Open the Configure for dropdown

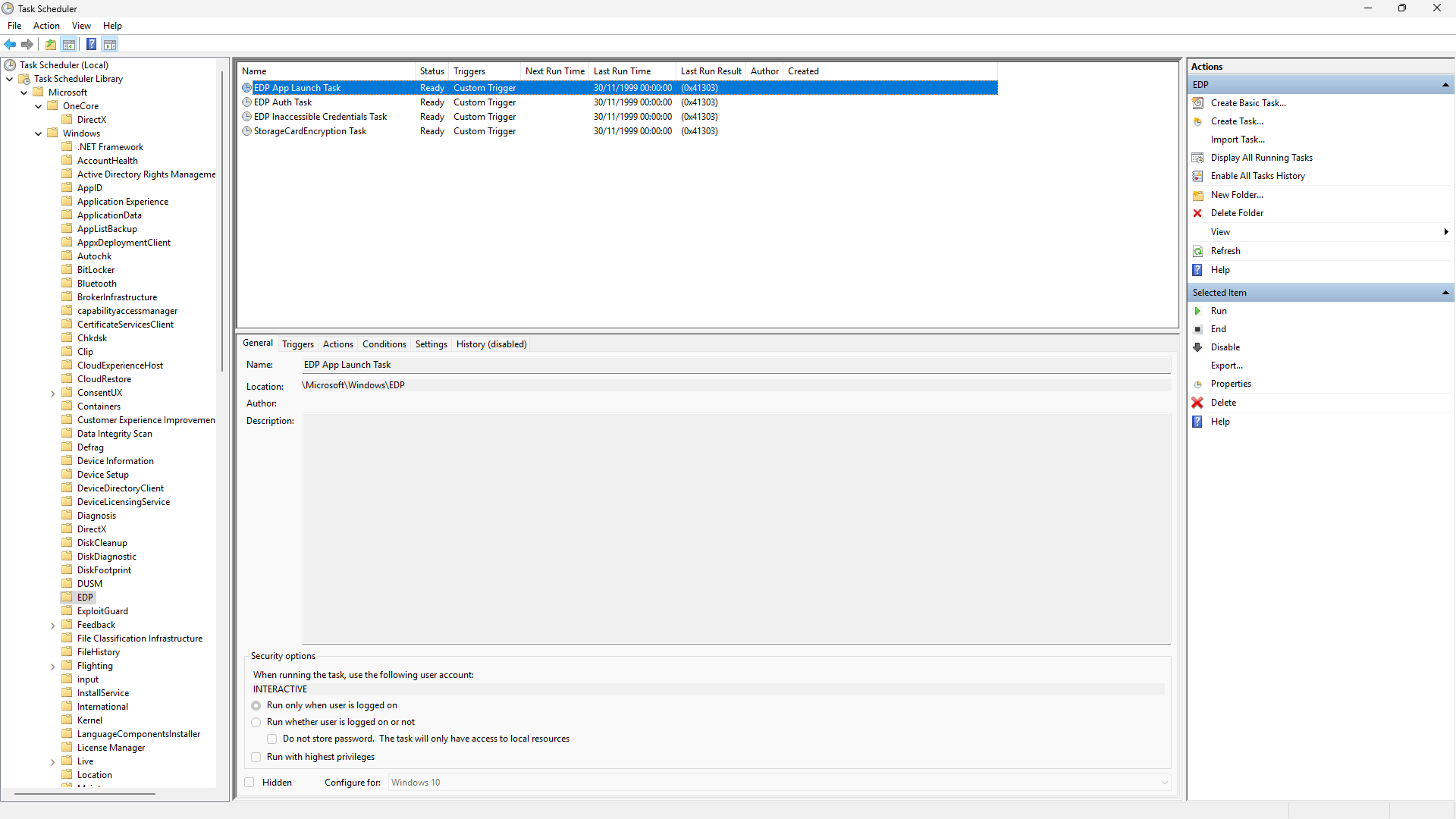coord(1164,783)
